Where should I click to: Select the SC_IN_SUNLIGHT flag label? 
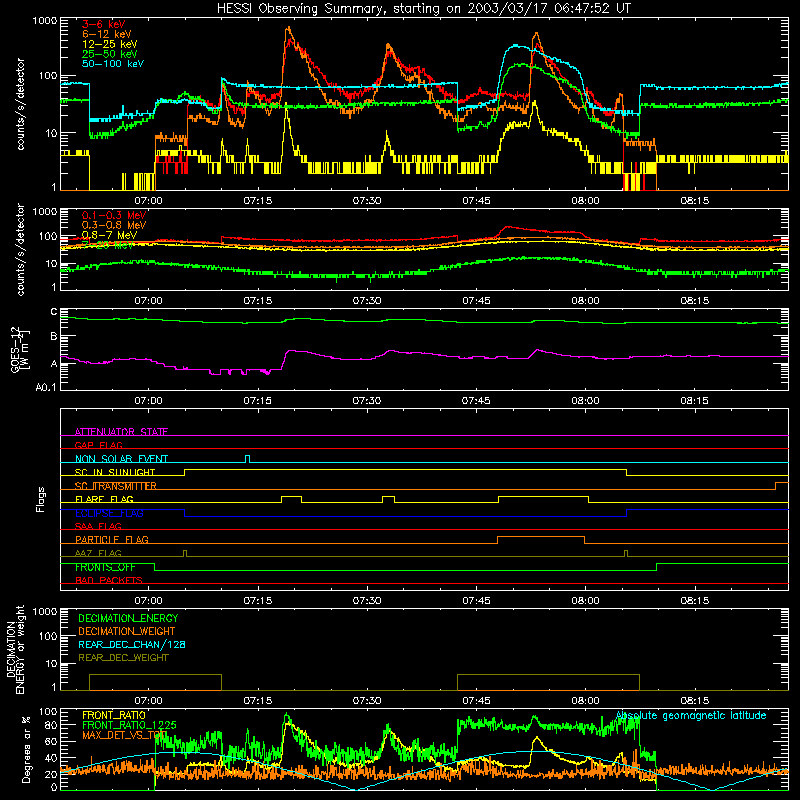[115, 472]
